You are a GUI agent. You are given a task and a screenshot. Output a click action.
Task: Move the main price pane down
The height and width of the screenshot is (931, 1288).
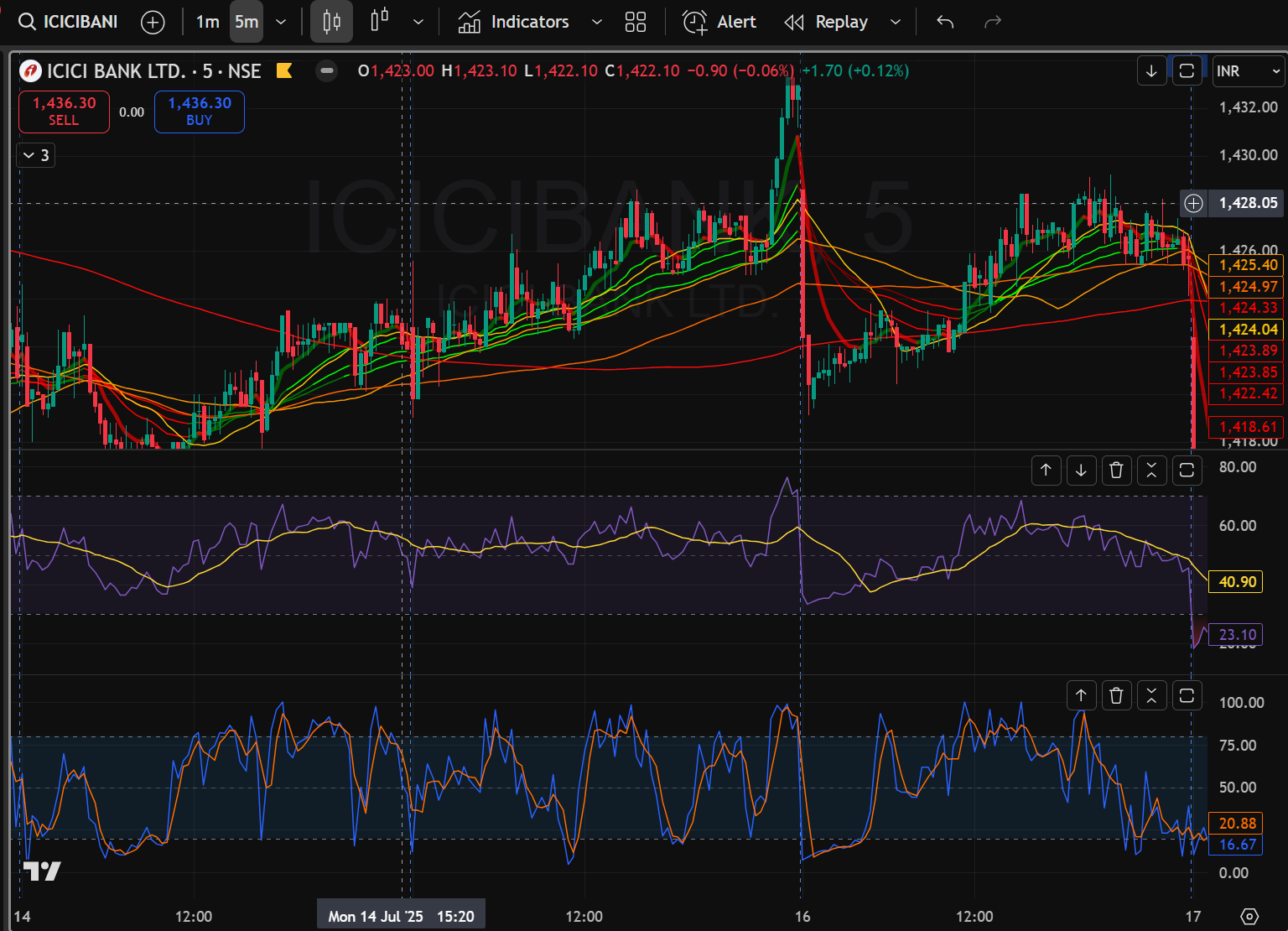tap(1151, 71)
